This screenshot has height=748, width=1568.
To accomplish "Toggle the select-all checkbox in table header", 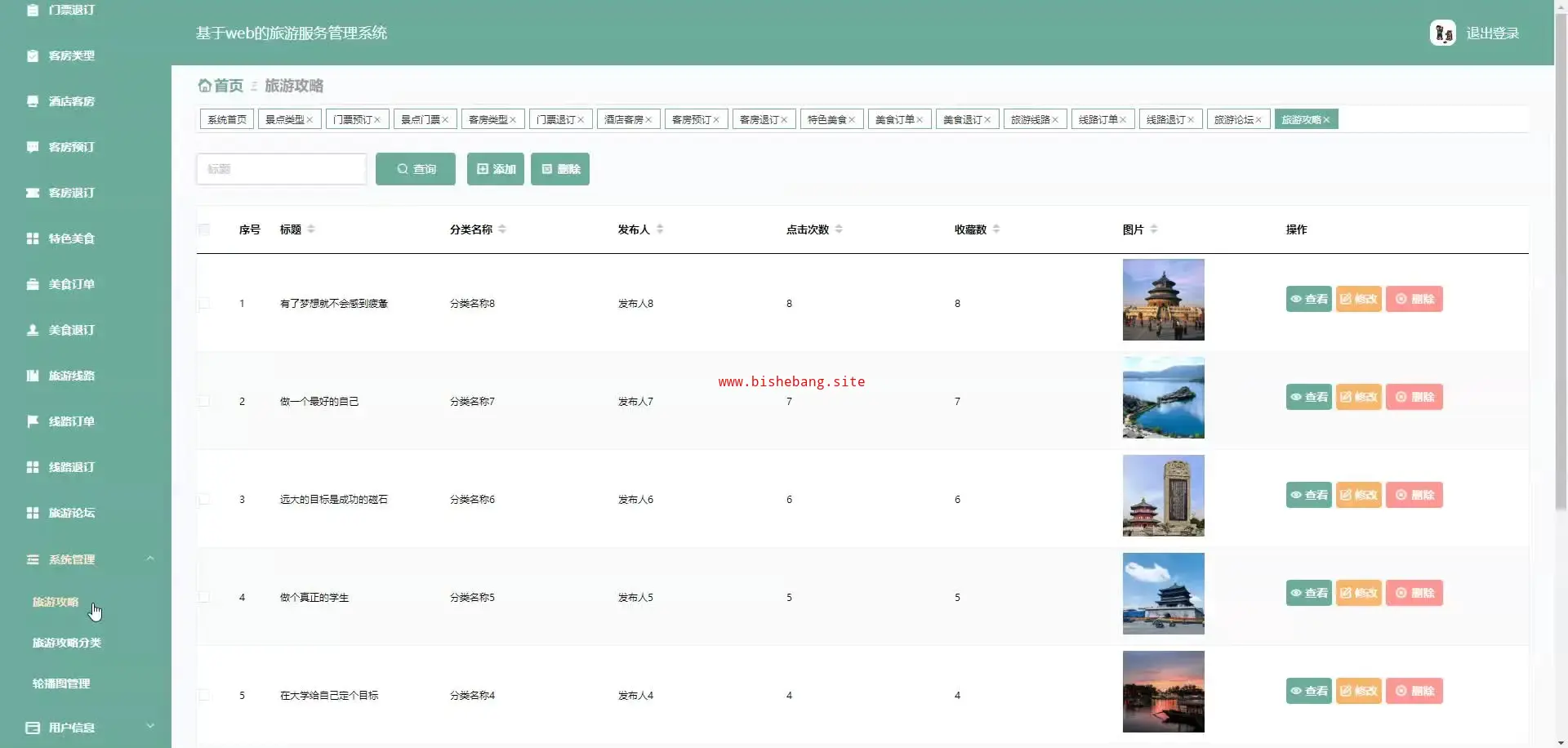I will point(204,229).
